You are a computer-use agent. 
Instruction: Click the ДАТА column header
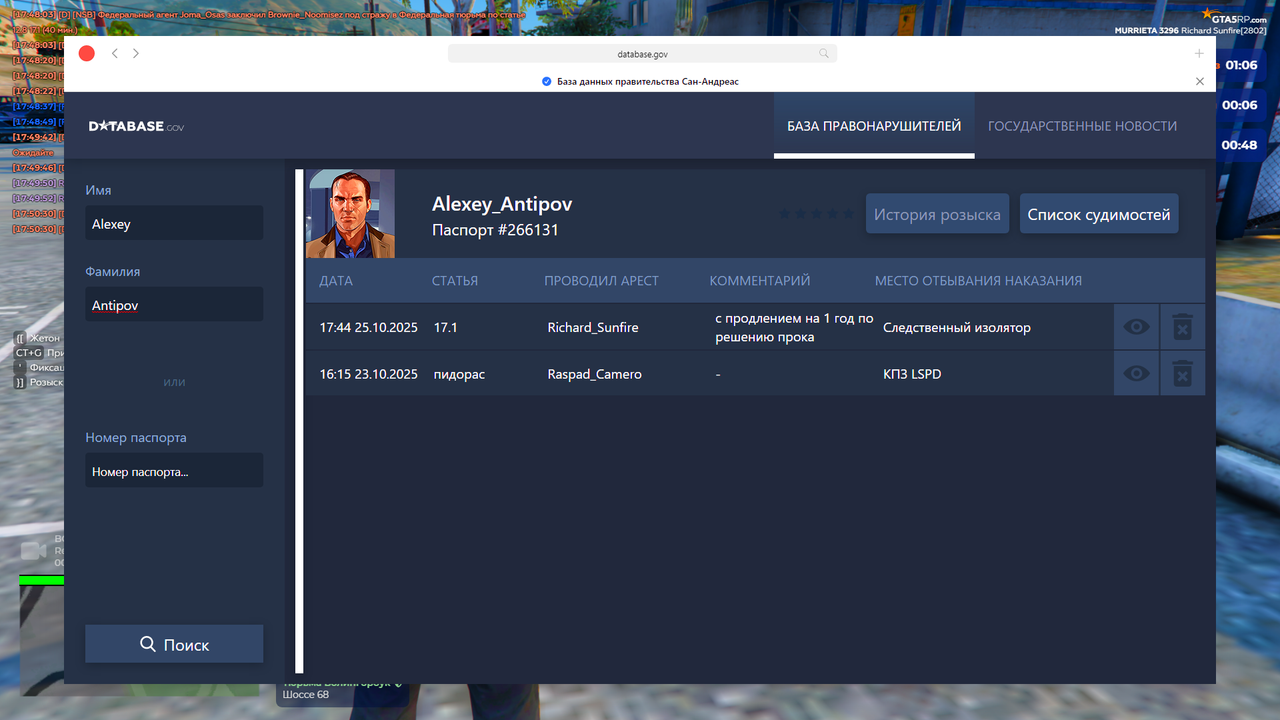pos(336,281)
